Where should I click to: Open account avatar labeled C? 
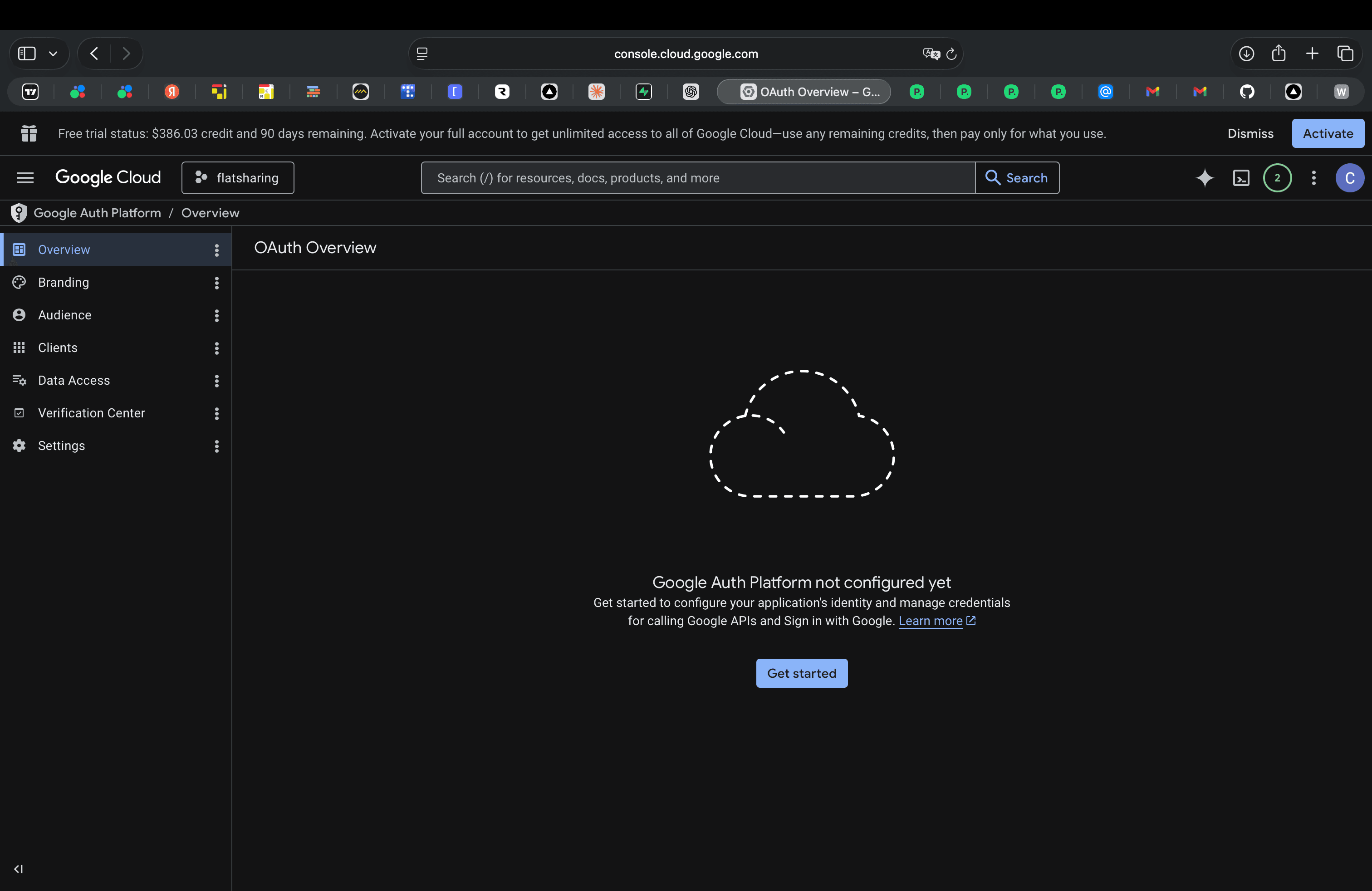(1349, 178)
